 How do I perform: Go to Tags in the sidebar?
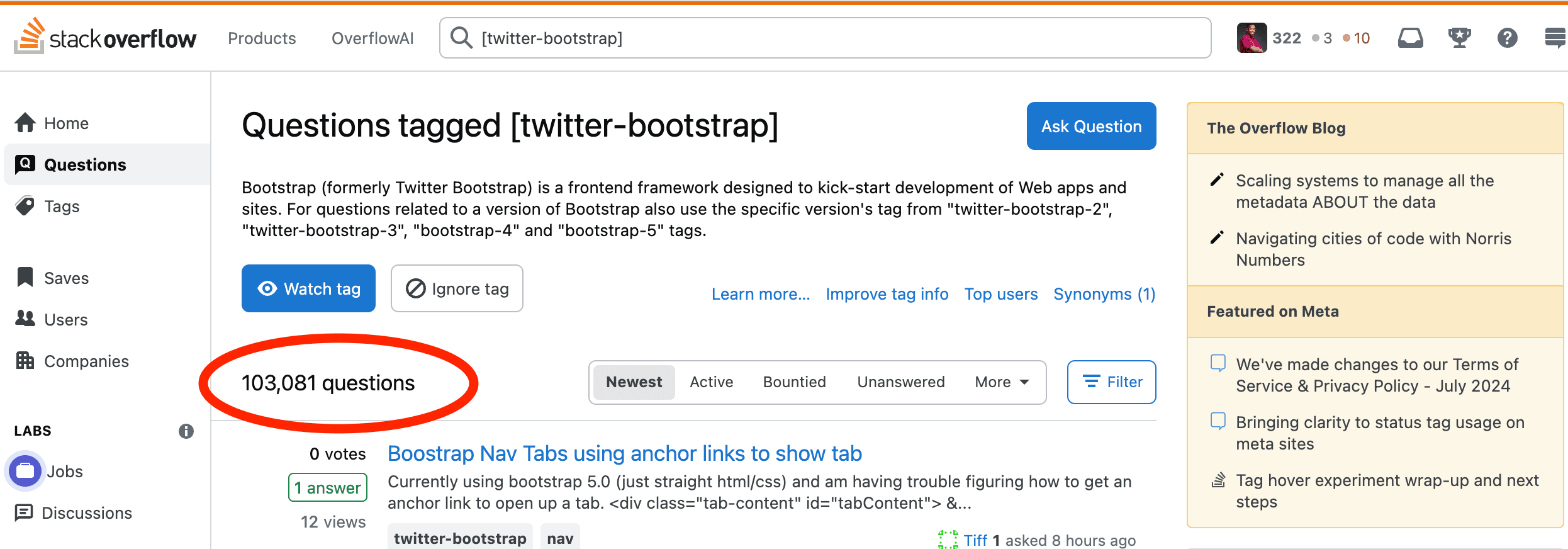coord(62,207)
